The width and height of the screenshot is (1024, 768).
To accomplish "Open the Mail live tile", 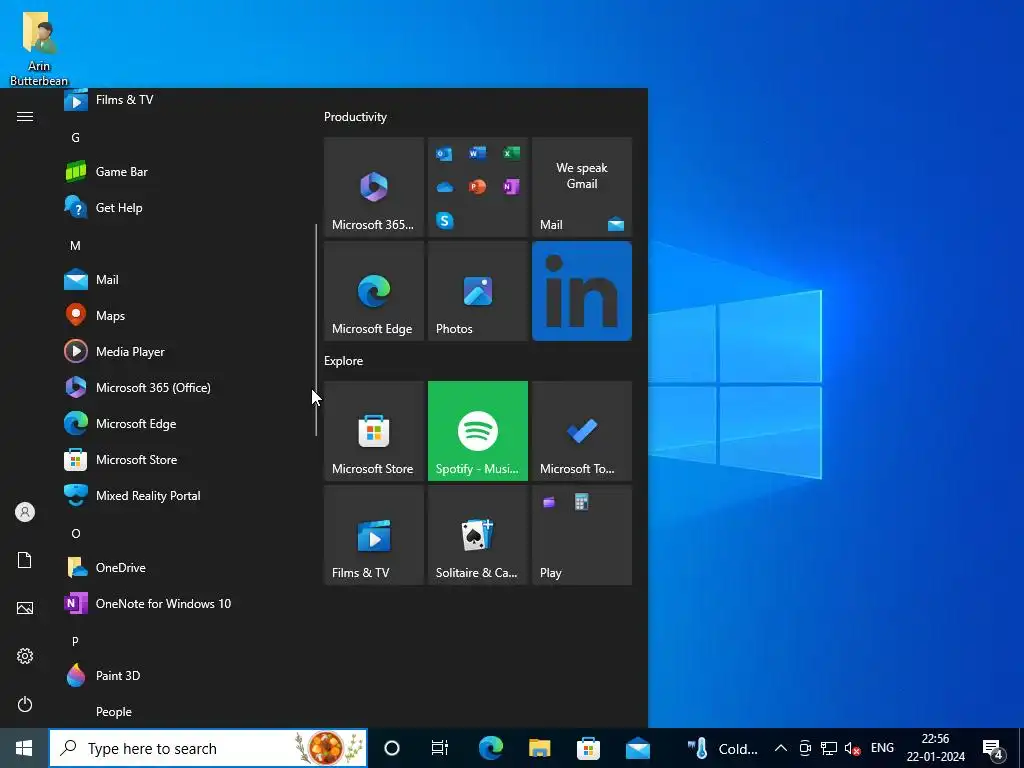I will 582,187.
